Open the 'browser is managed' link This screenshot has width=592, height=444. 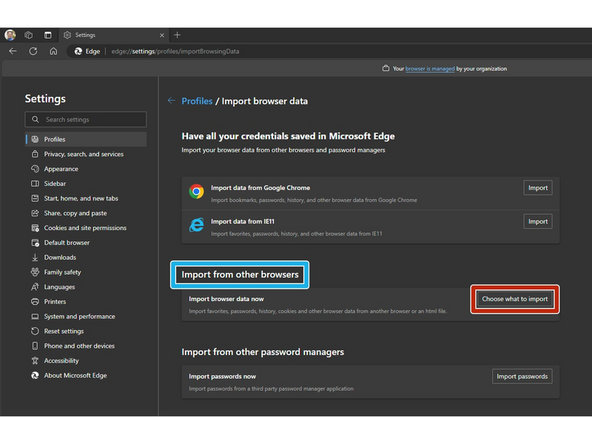coord(430,69)
